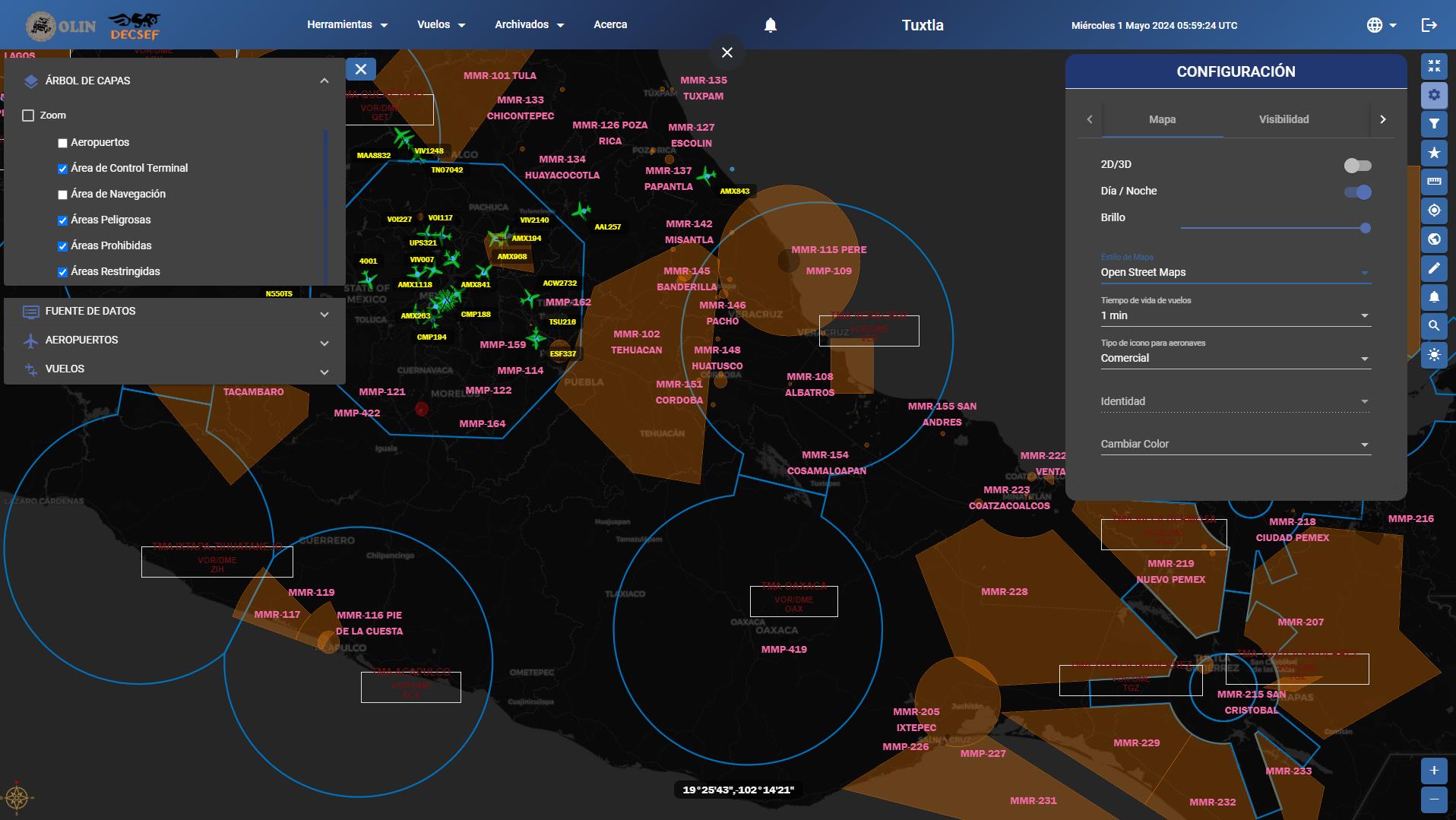Click the sun brightness icon

click(1433, 355)
